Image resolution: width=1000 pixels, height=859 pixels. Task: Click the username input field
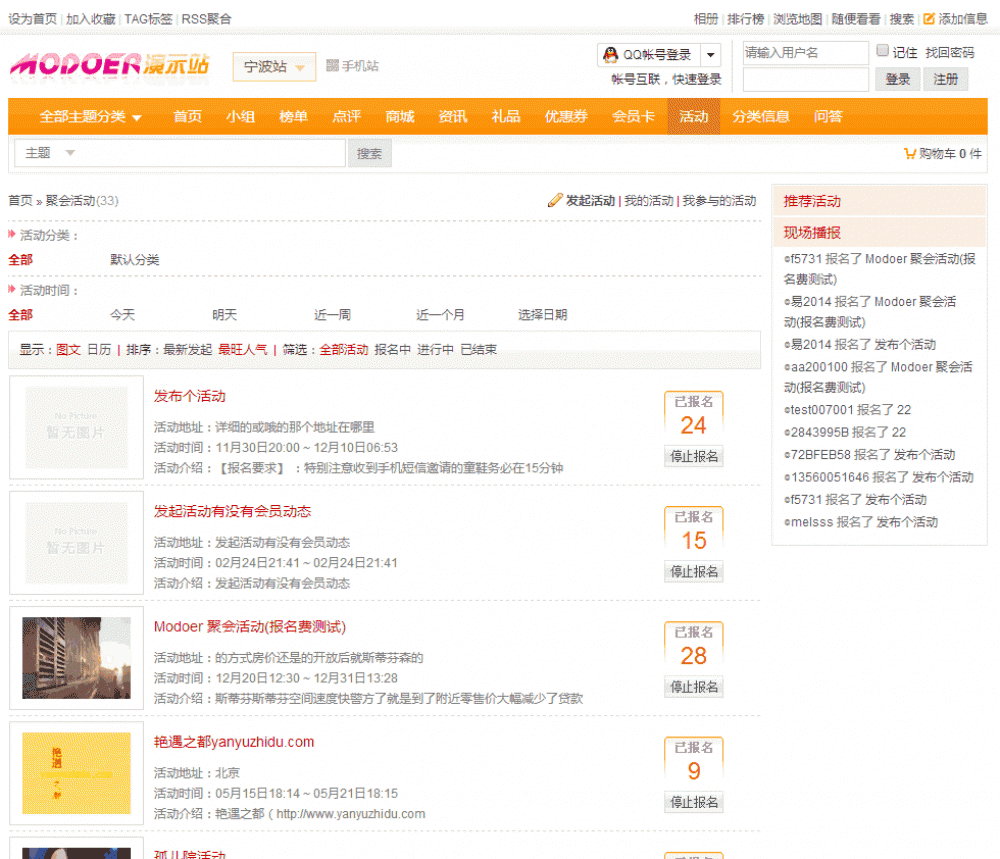(805, 52)
